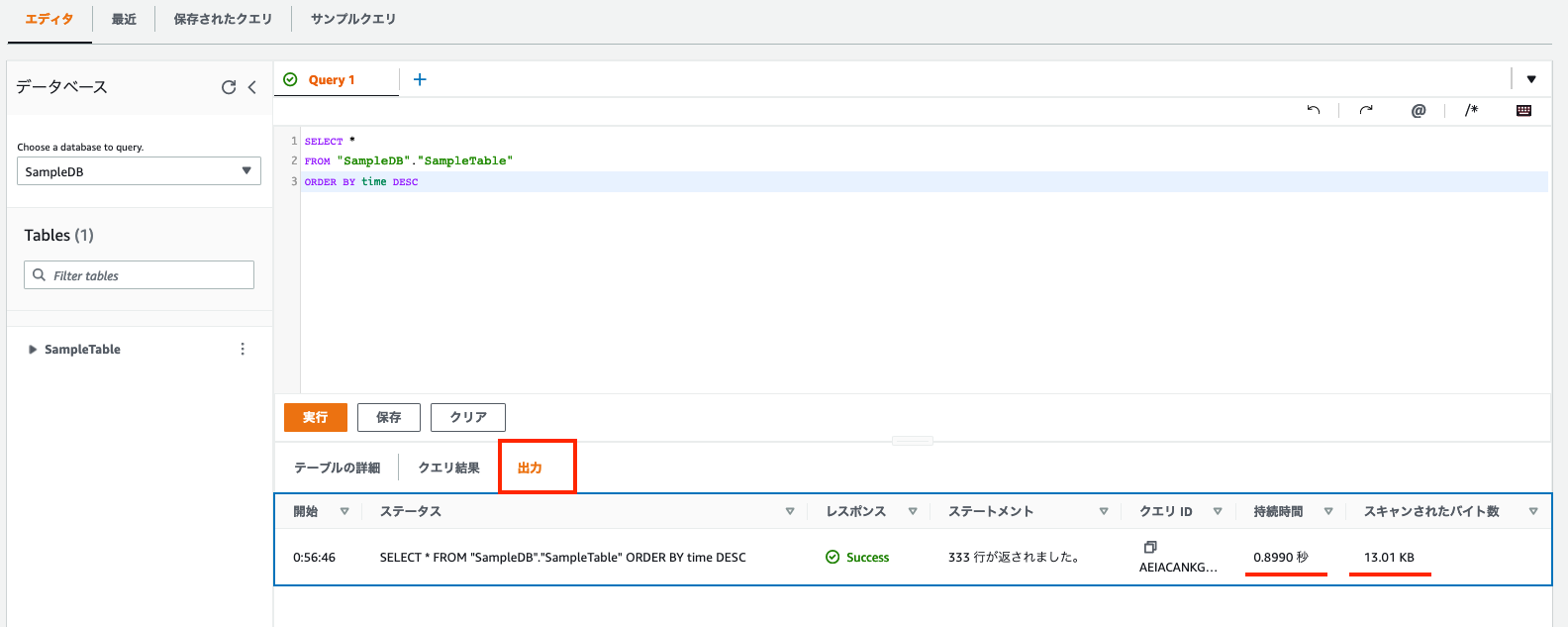Click the 333 行が返されました statement cell
This screenshot has width=1568, height=627.
[1014, 557]
